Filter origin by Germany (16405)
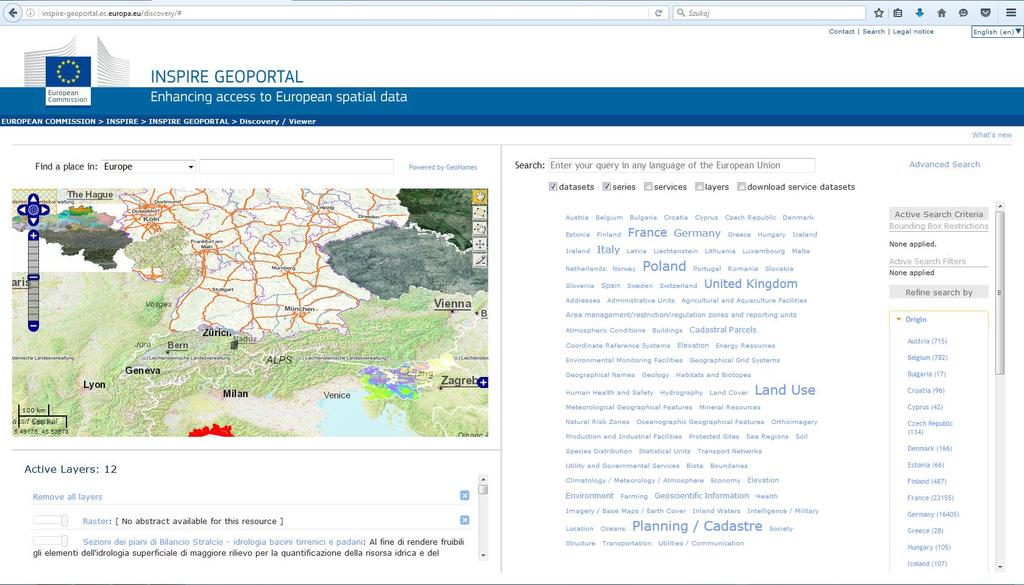This screenshot has height=585, width=1024. pos(933,514)
